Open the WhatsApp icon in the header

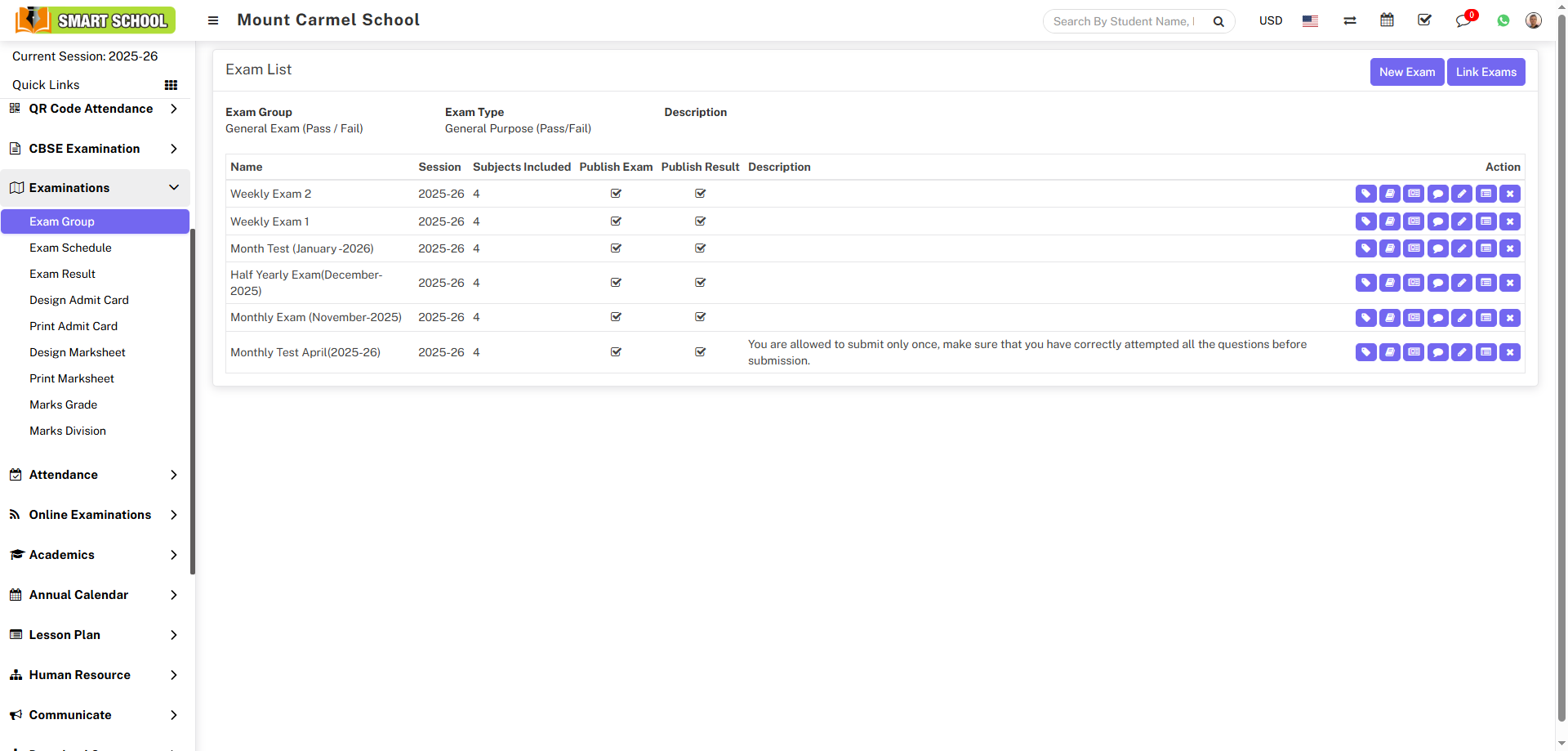(x=1503, y=20)
